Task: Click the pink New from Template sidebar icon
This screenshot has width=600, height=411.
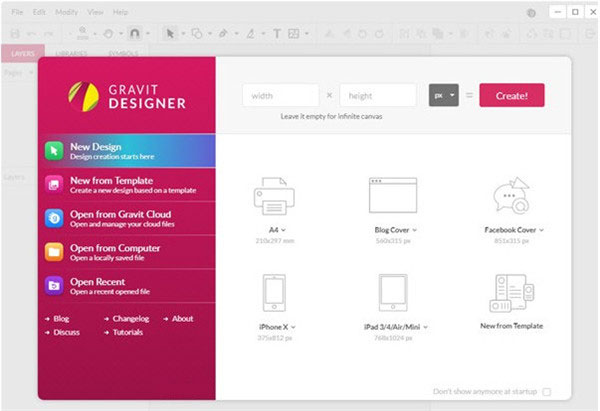Action: coord(54,184)
